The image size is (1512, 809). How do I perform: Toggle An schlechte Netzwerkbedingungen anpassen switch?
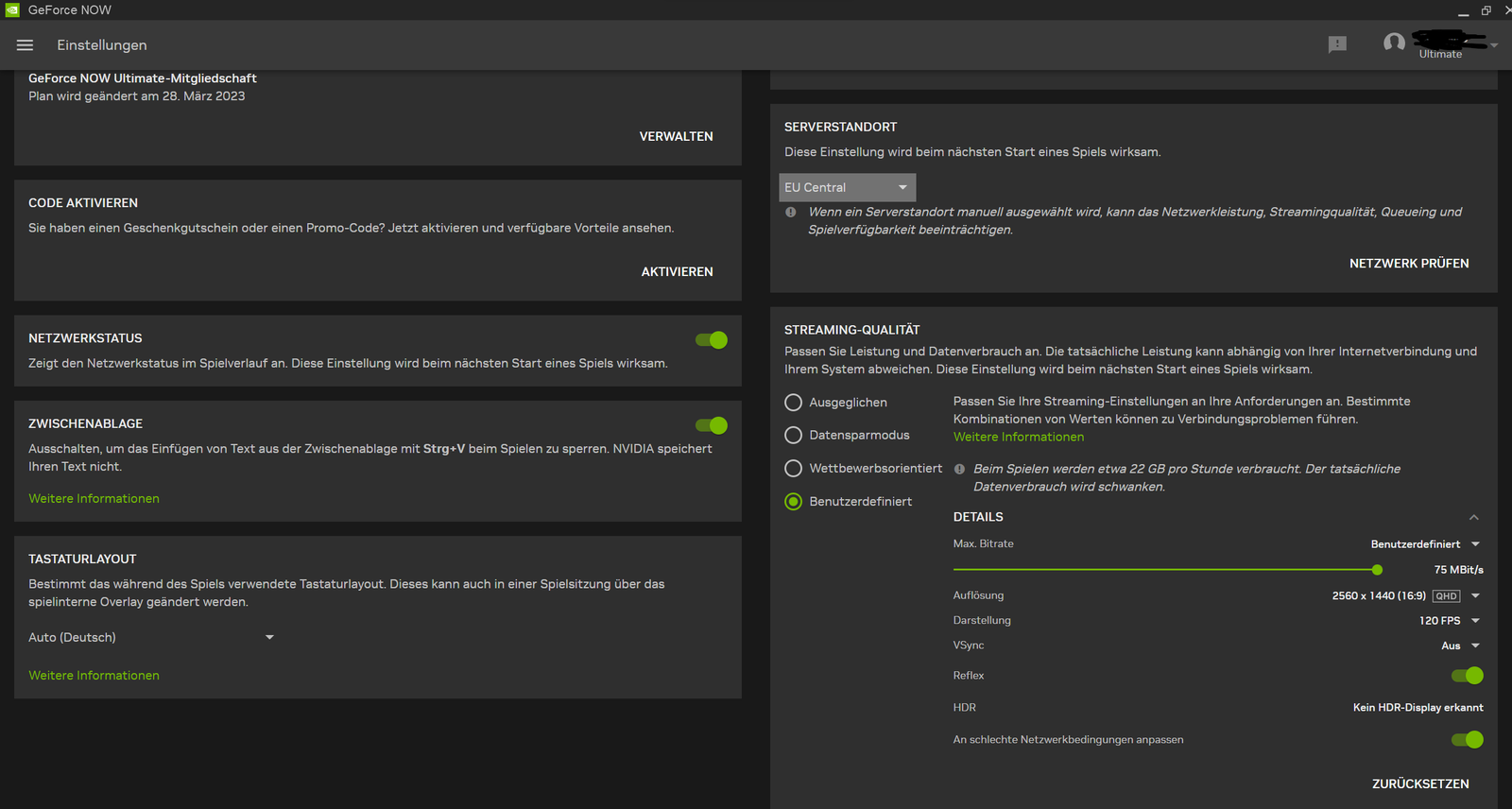pos(1468,740)
